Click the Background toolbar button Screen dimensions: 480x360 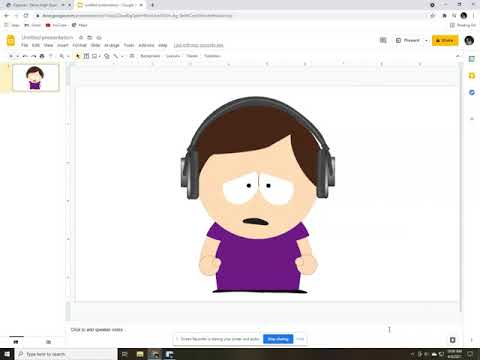point(150,56)
